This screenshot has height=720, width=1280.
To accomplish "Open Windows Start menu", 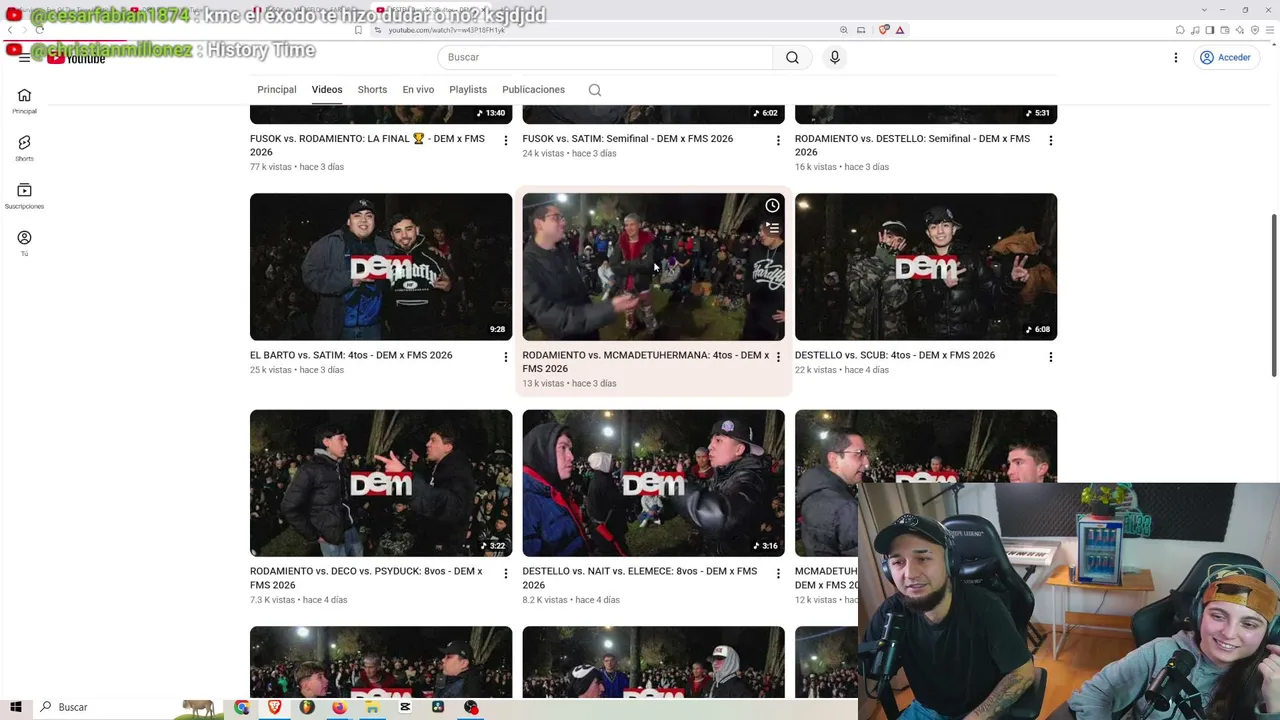I will point(16,707).
